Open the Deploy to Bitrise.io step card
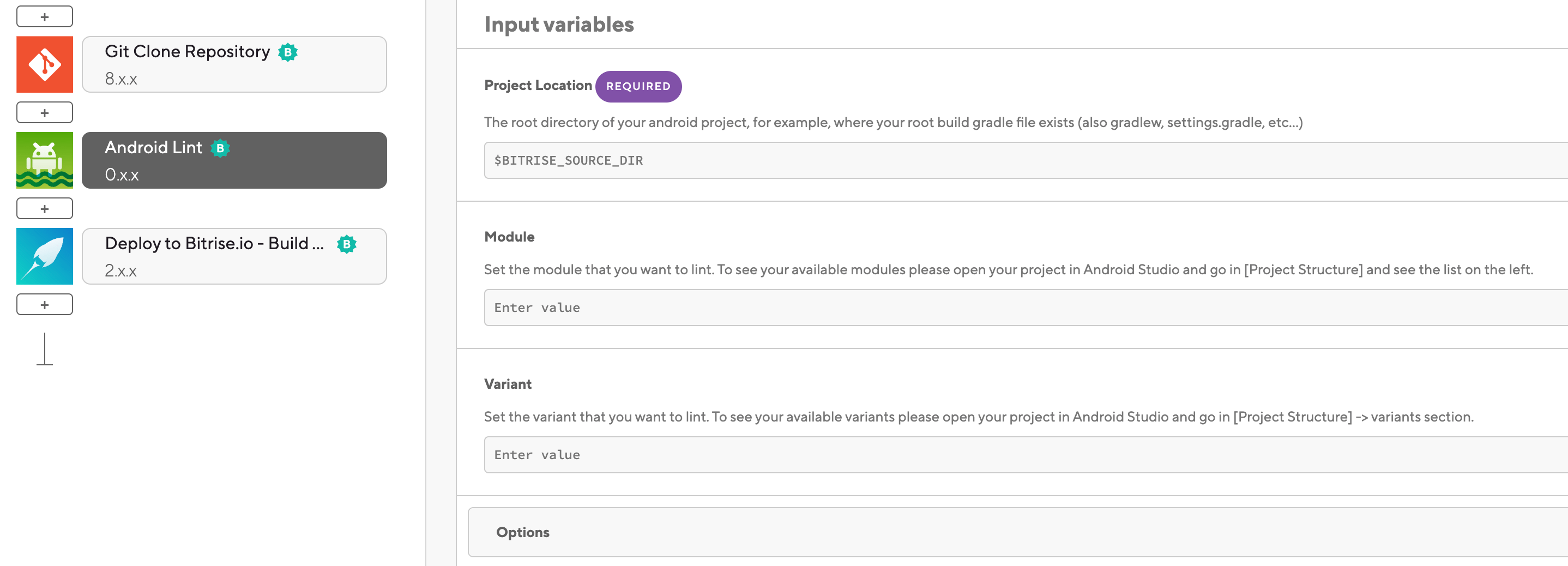Viewport: 1568px width, 566px height. click(234, 256)
